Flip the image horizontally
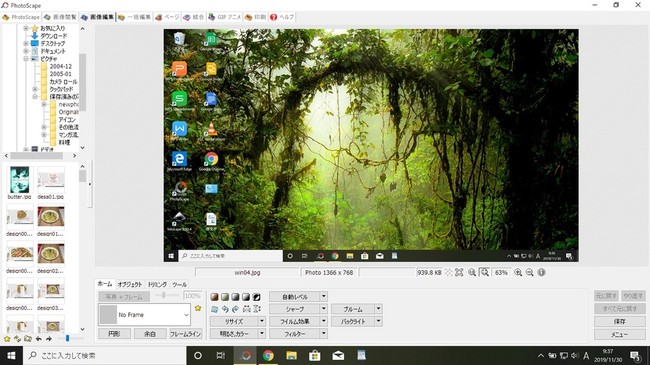 (246, 309)
